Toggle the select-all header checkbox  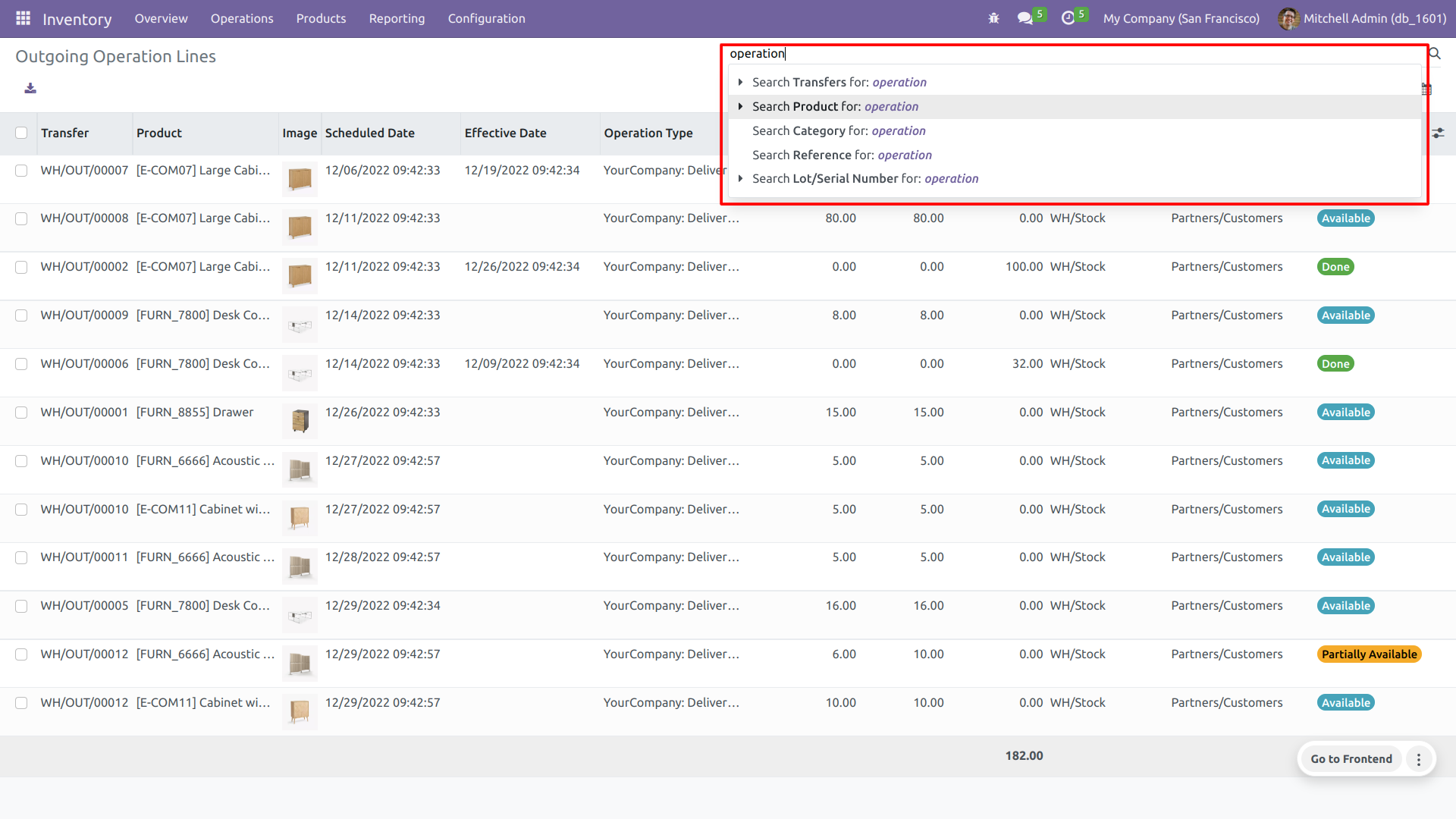pos(21,133)
